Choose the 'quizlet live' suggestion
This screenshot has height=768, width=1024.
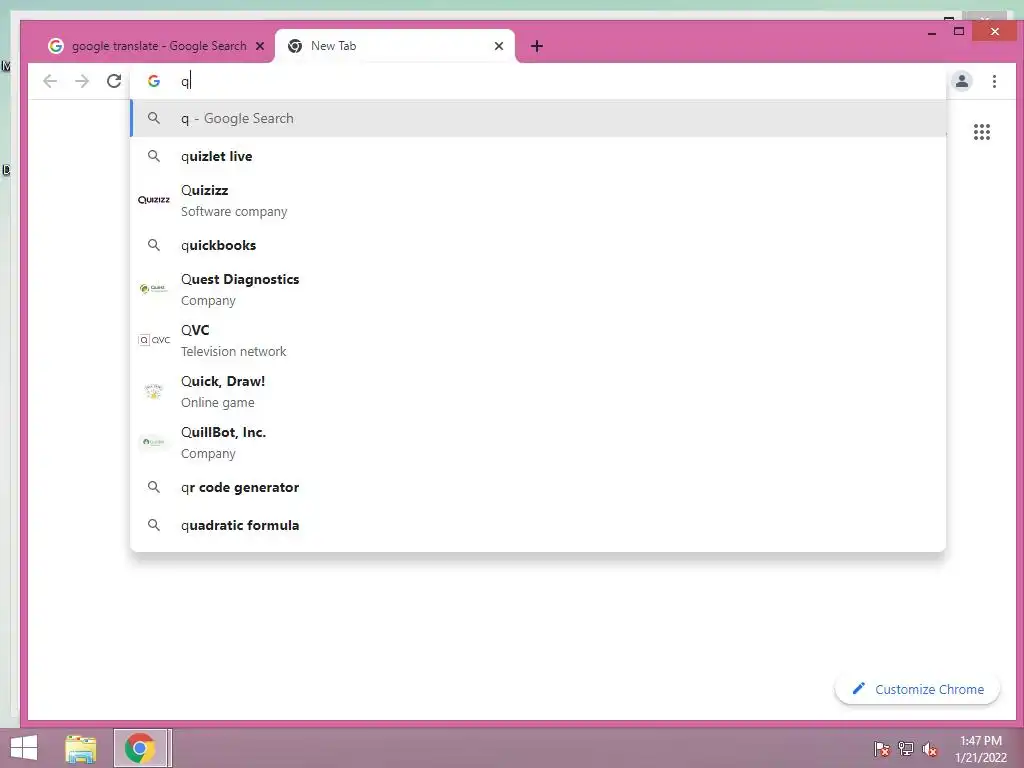(x=538, y=156)
